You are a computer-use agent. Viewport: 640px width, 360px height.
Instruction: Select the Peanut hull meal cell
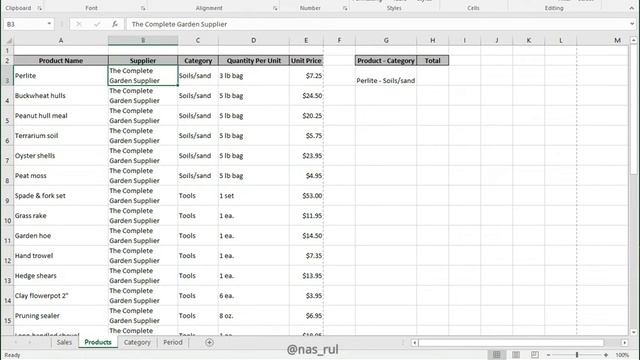coord(61,116)
